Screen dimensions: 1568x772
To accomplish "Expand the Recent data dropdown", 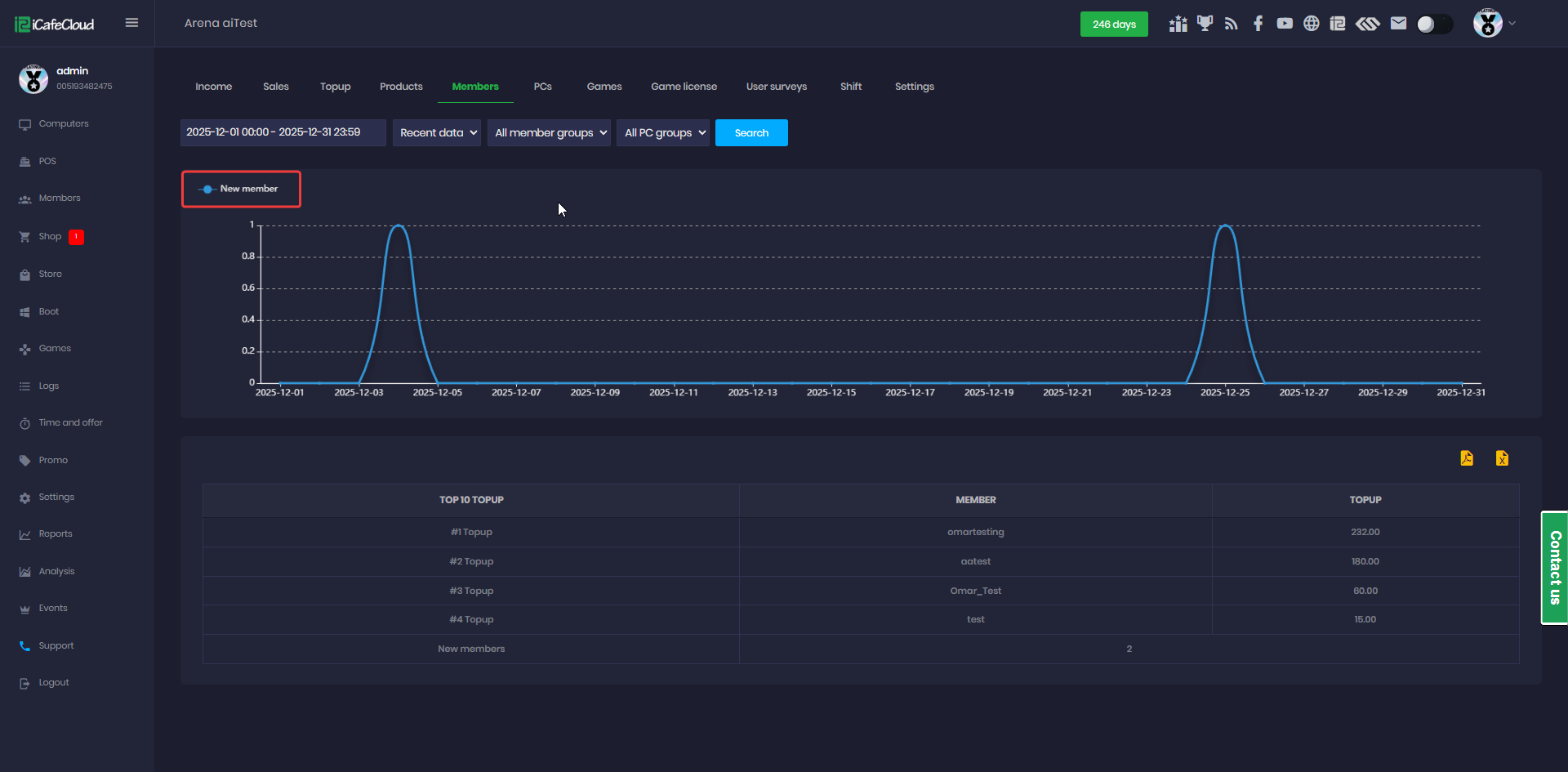I will [x=437, y=133].
